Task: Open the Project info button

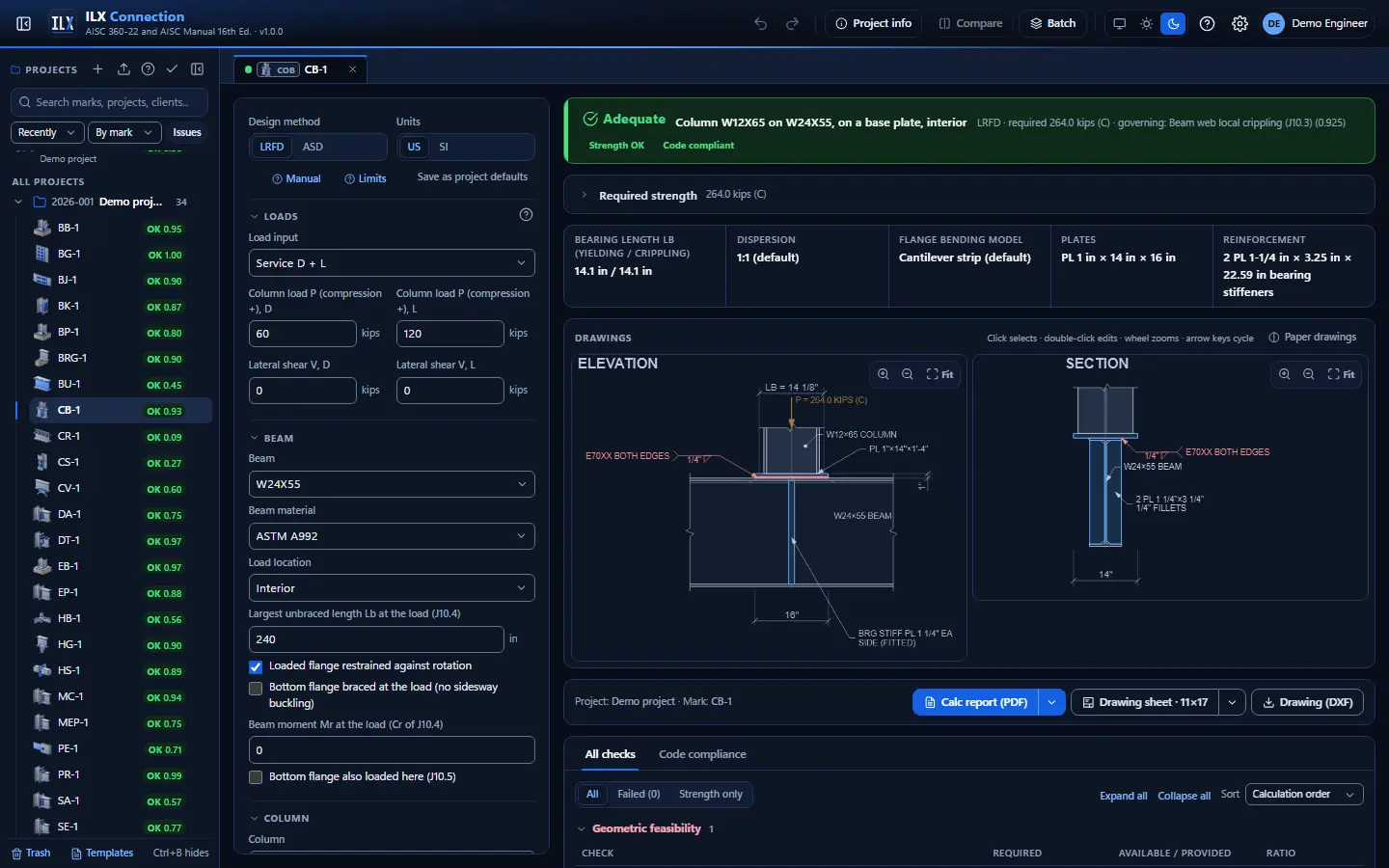Action: point(873,23)
